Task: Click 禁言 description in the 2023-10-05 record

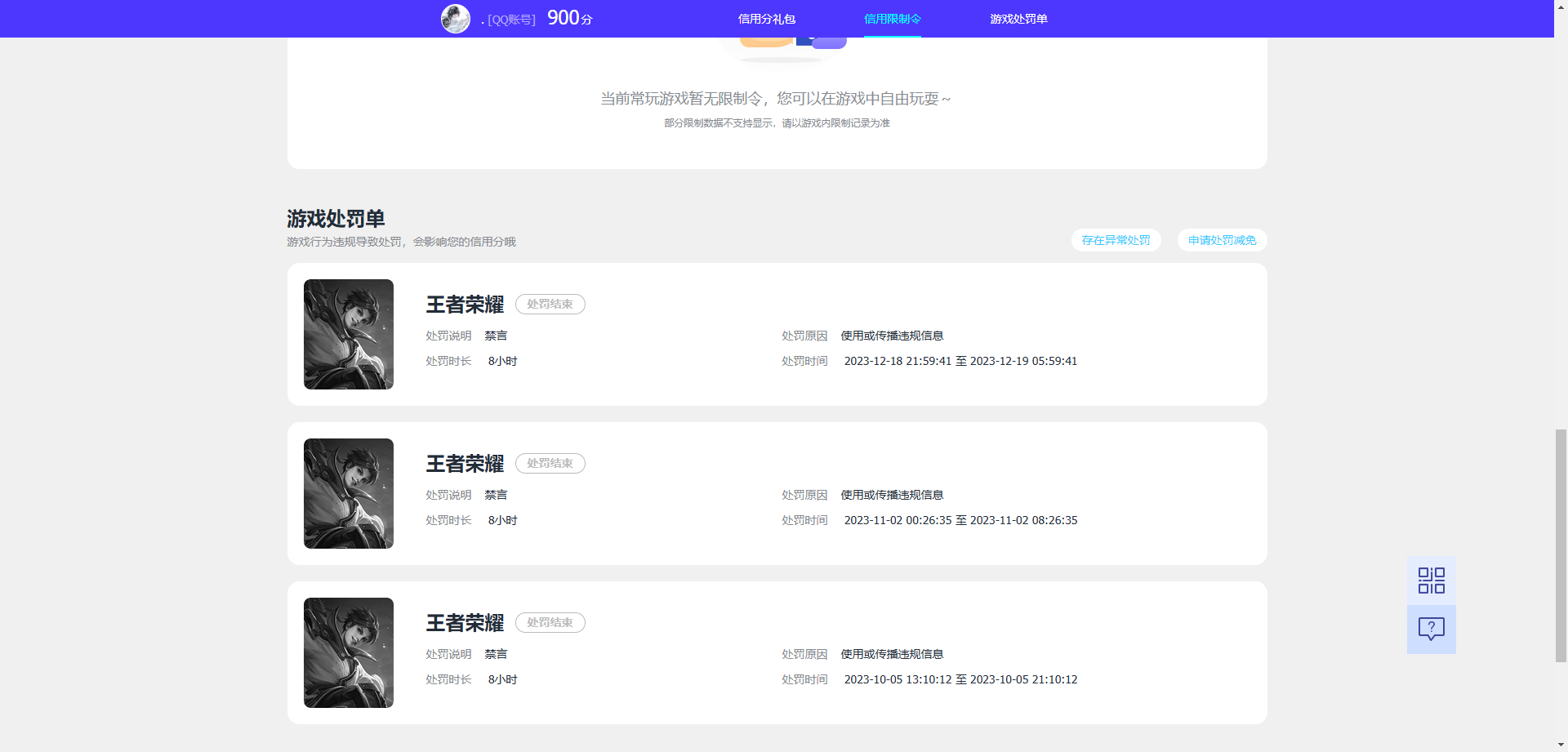Action: pyautogui.click(x=496, y=654)
